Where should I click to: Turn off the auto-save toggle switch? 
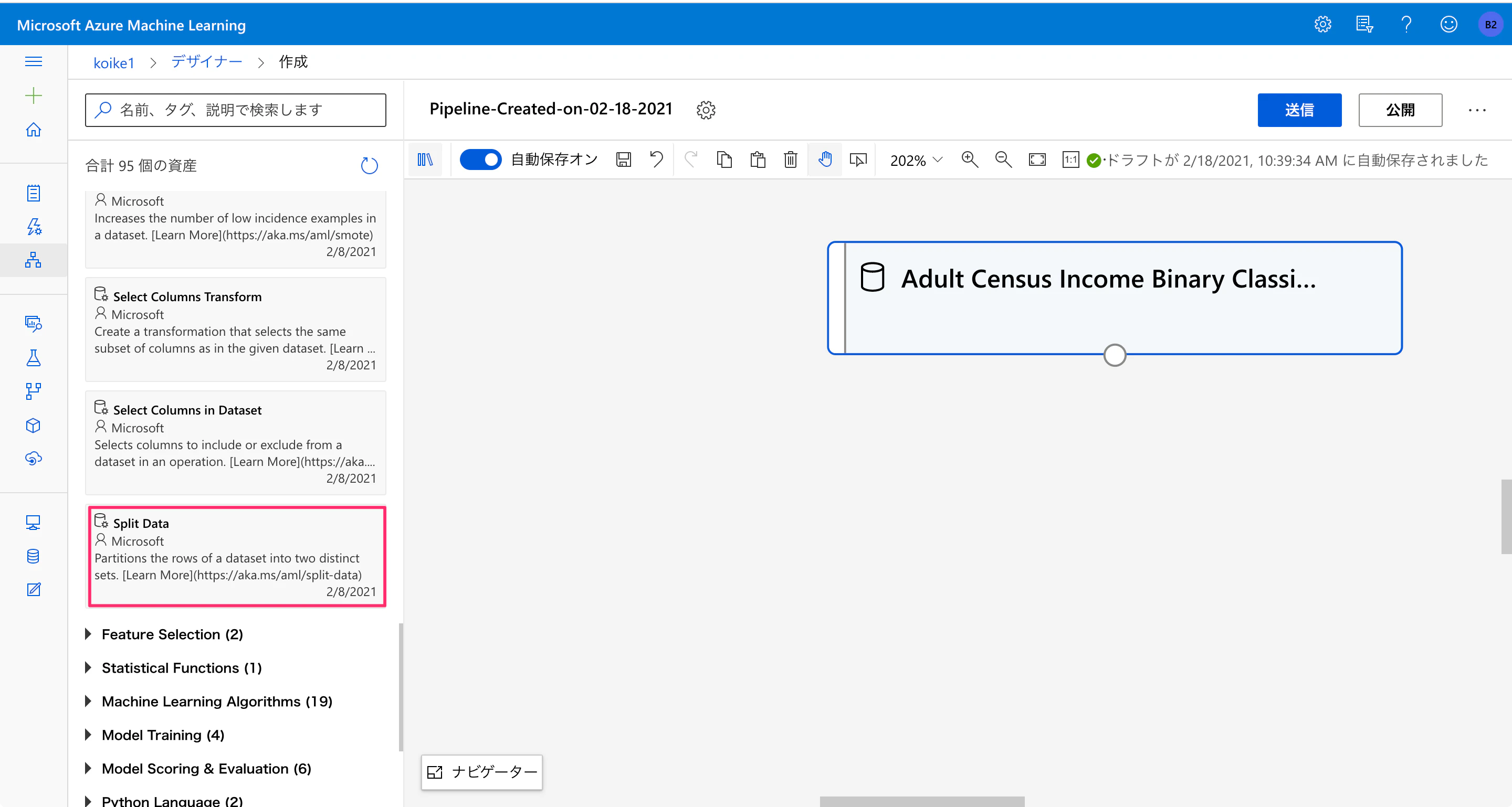pyautogui.click(x=480, y=160)
